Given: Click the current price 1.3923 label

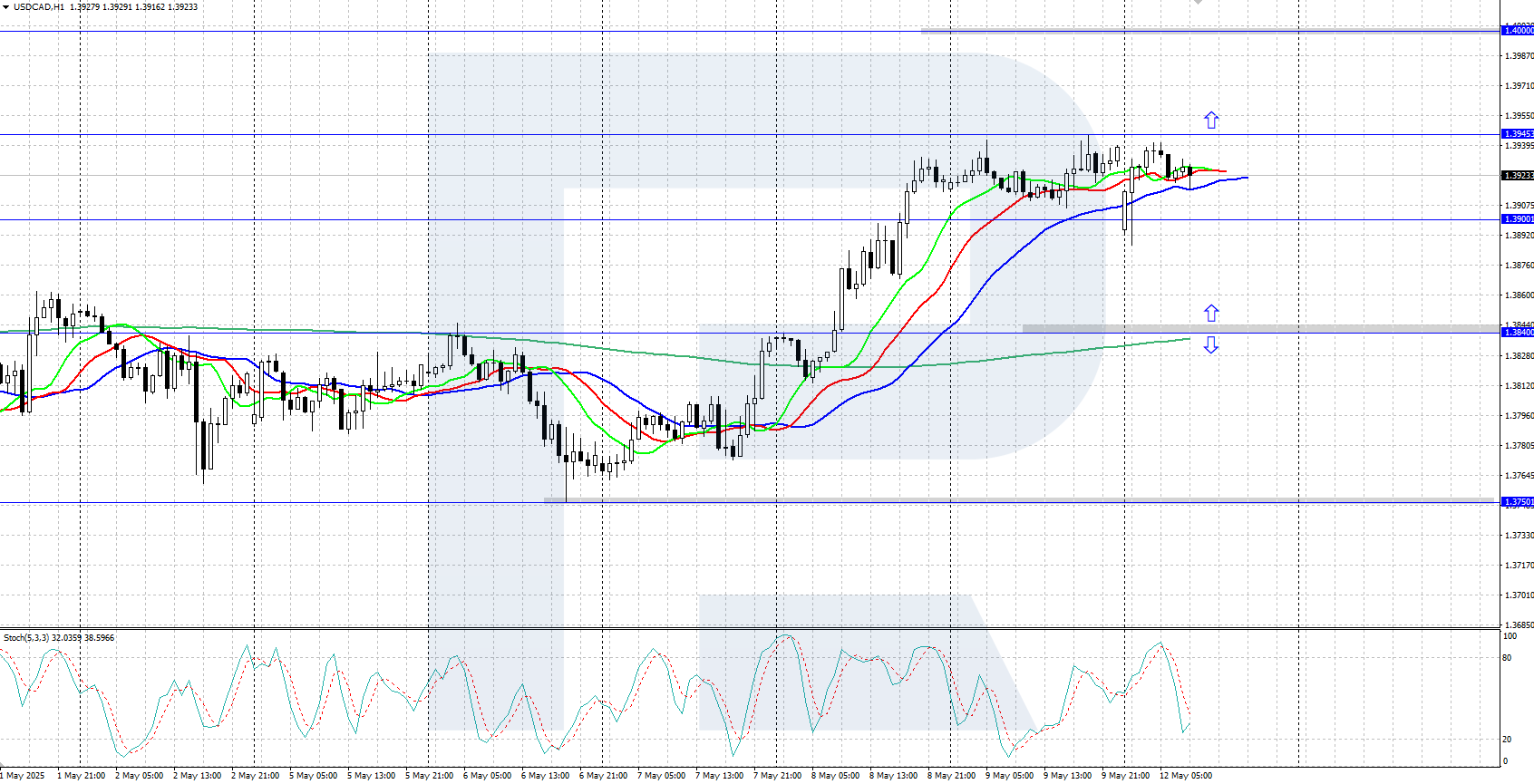Looking at the screenshot, I should coord(1519,176).
